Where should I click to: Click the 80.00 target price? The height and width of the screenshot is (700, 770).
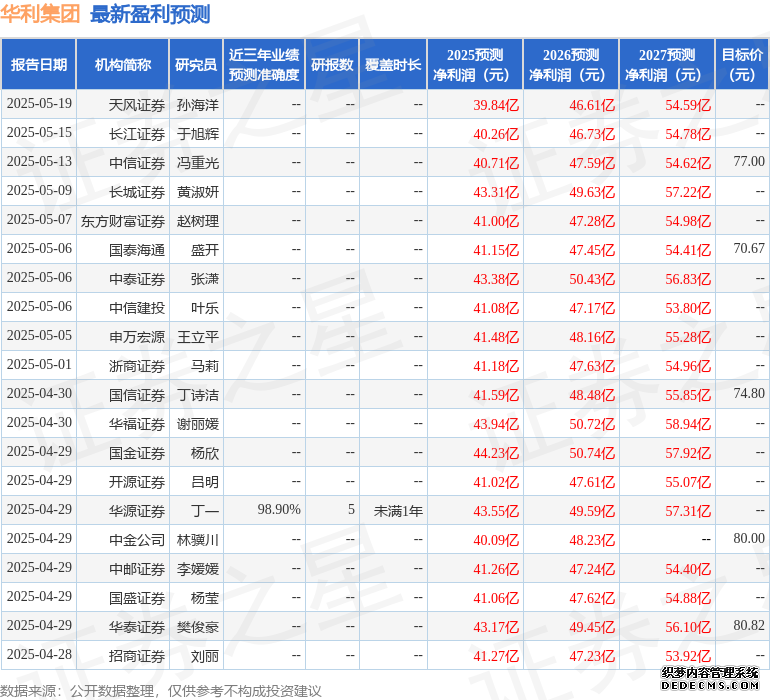point(749,538)
